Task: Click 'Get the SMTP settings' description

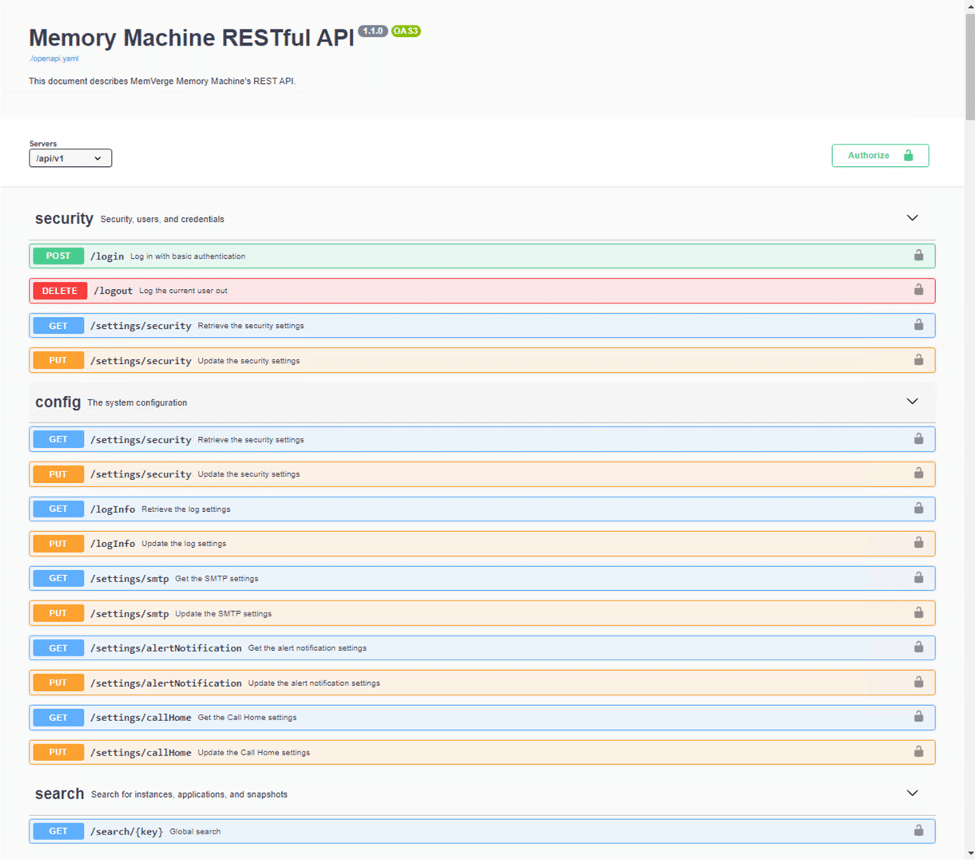Action: tap(217, 579)
